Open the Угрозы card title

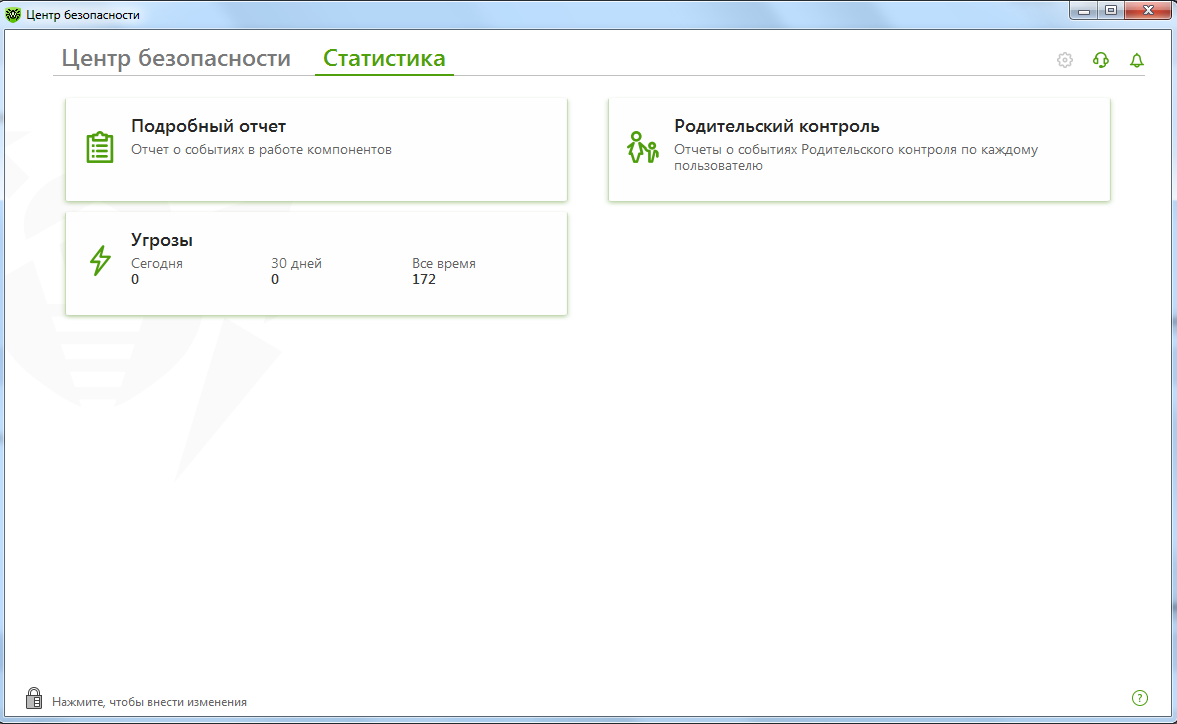161,240
